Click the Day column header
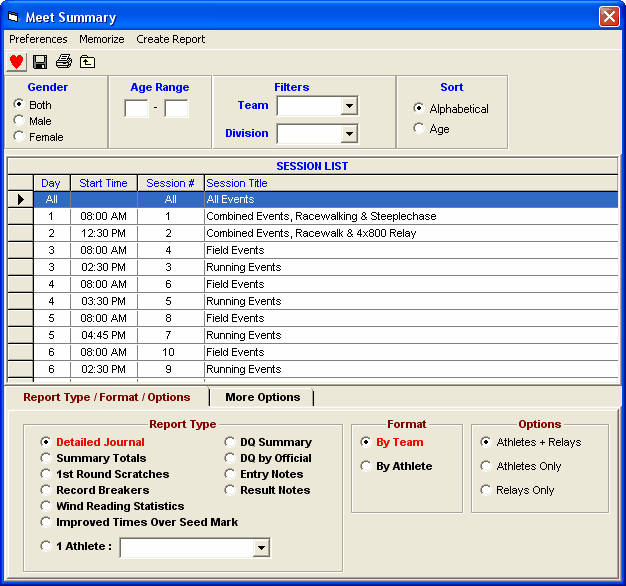This screenshot has width=626, height=586. click(52, 183)
